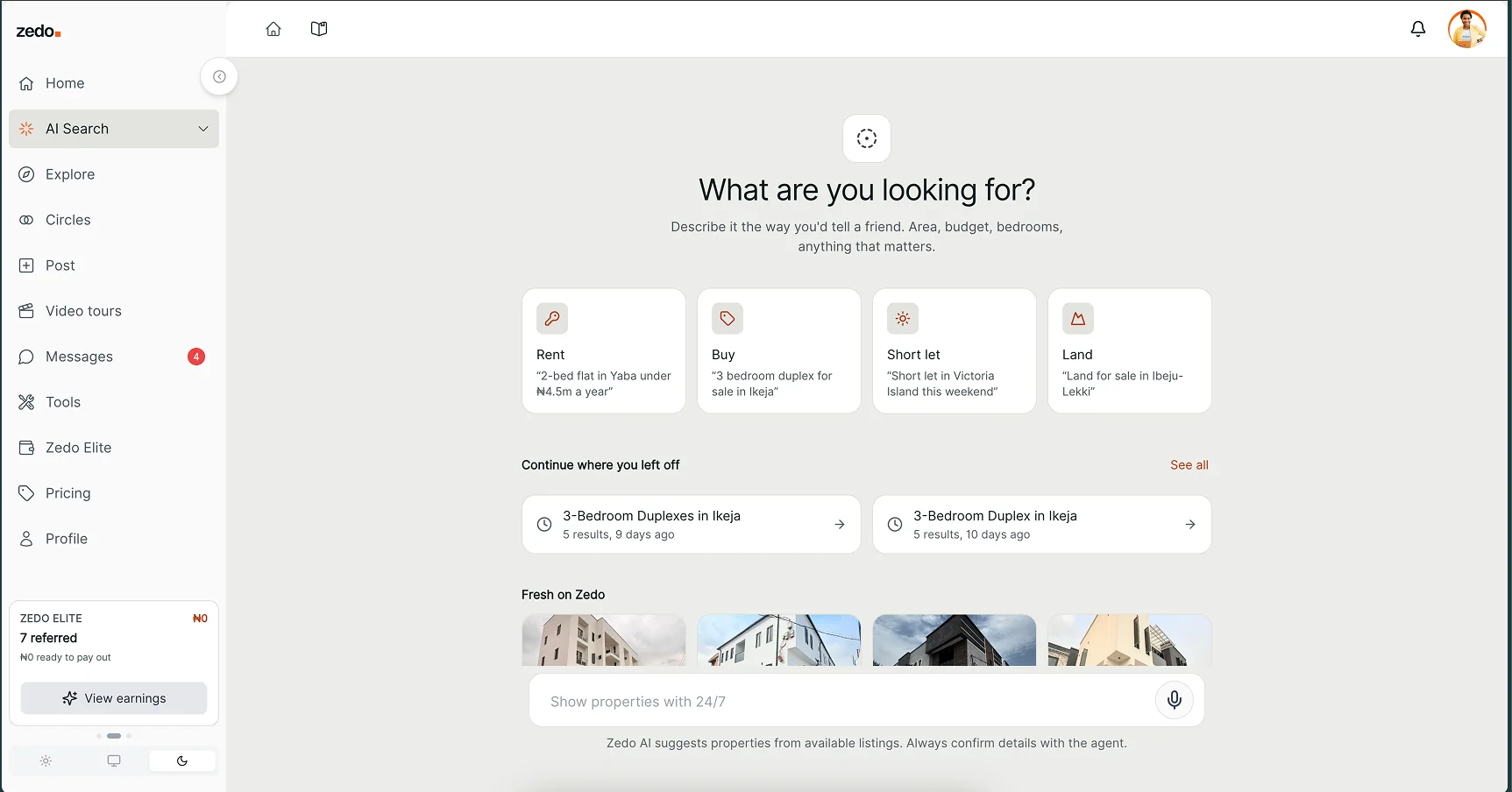
Task: Choose the Rent suggestion card
Action: (x=604, y=350)
